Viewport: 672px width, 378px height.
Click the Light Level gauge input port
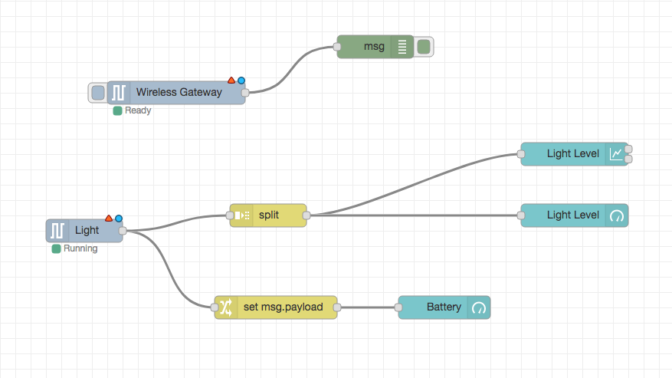(521, 216)
